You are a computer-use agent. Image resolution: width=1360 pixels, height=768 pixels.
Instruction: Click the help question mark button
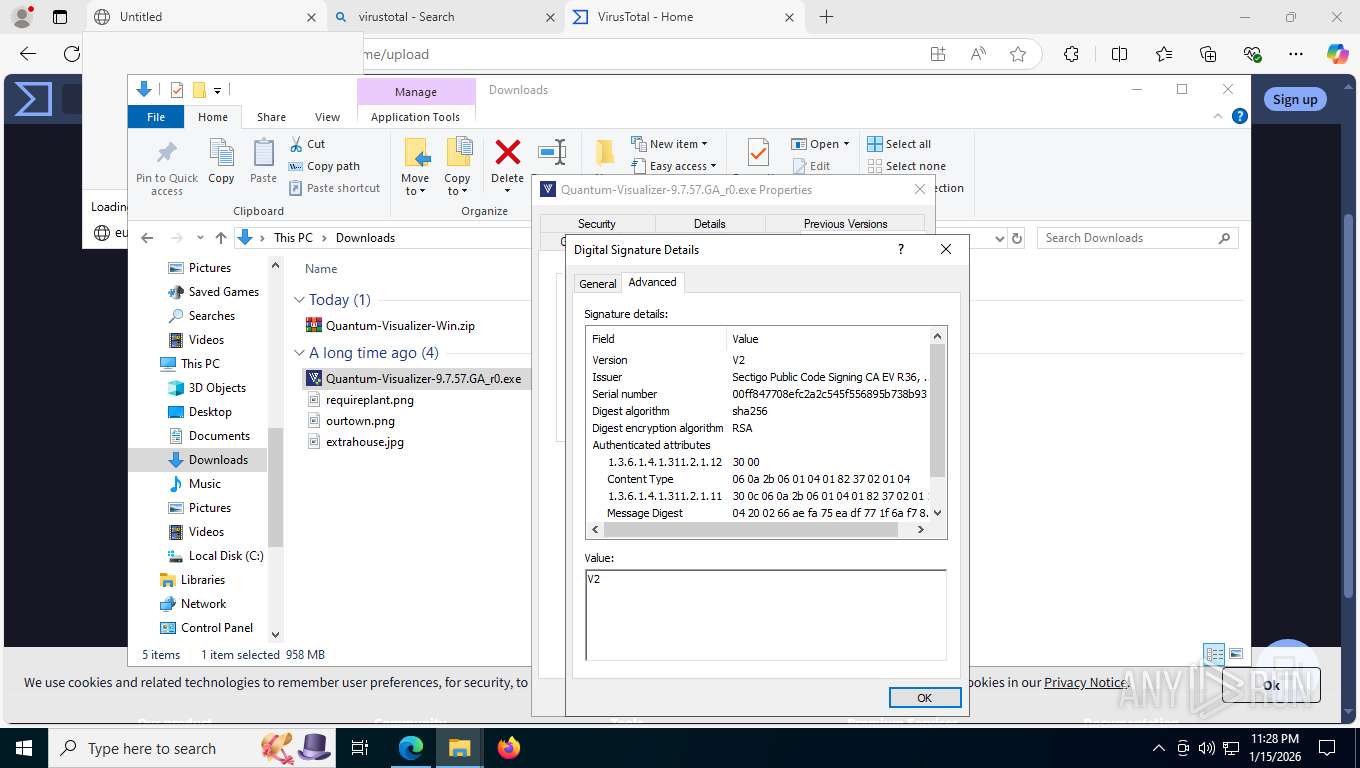coord(901,249)
